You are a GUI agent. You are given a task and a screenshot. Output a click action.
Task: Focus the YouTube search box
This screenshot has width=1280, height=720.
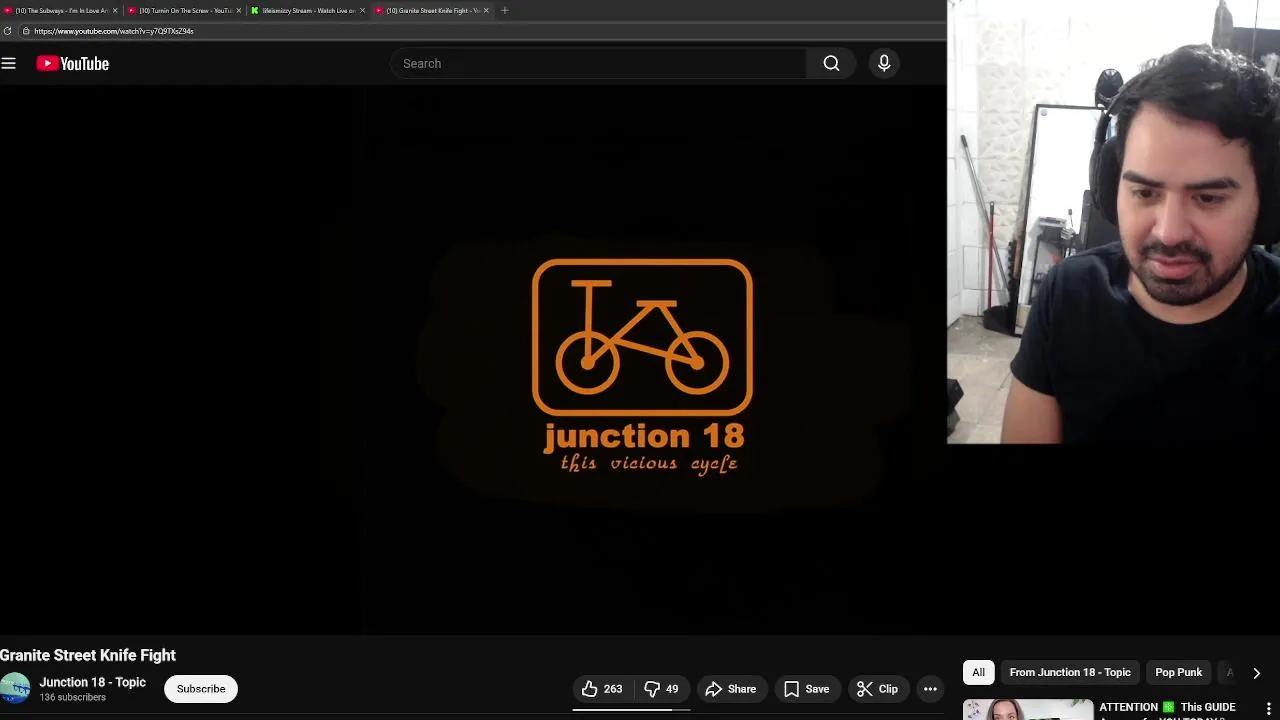598,63
